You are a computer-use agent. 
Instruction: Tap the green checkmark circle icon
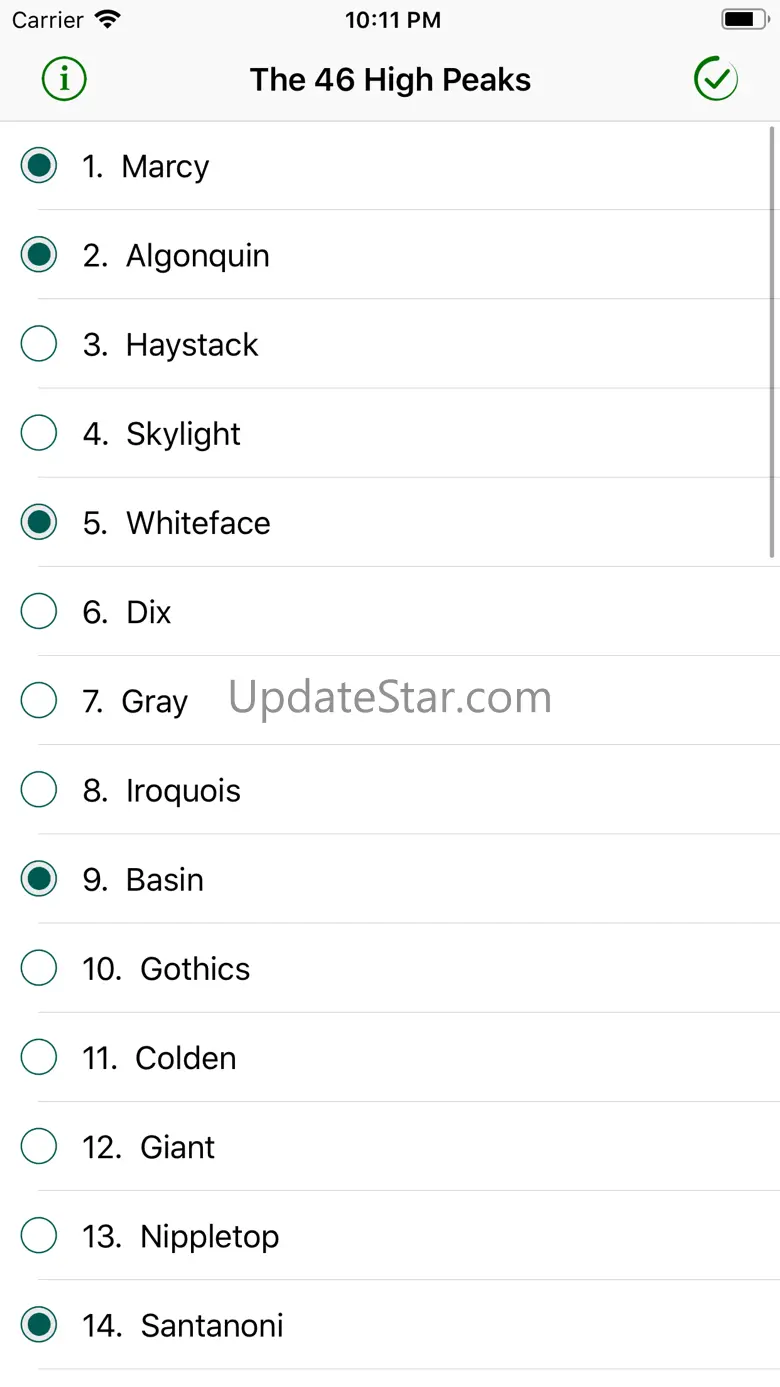click(716, 79)
